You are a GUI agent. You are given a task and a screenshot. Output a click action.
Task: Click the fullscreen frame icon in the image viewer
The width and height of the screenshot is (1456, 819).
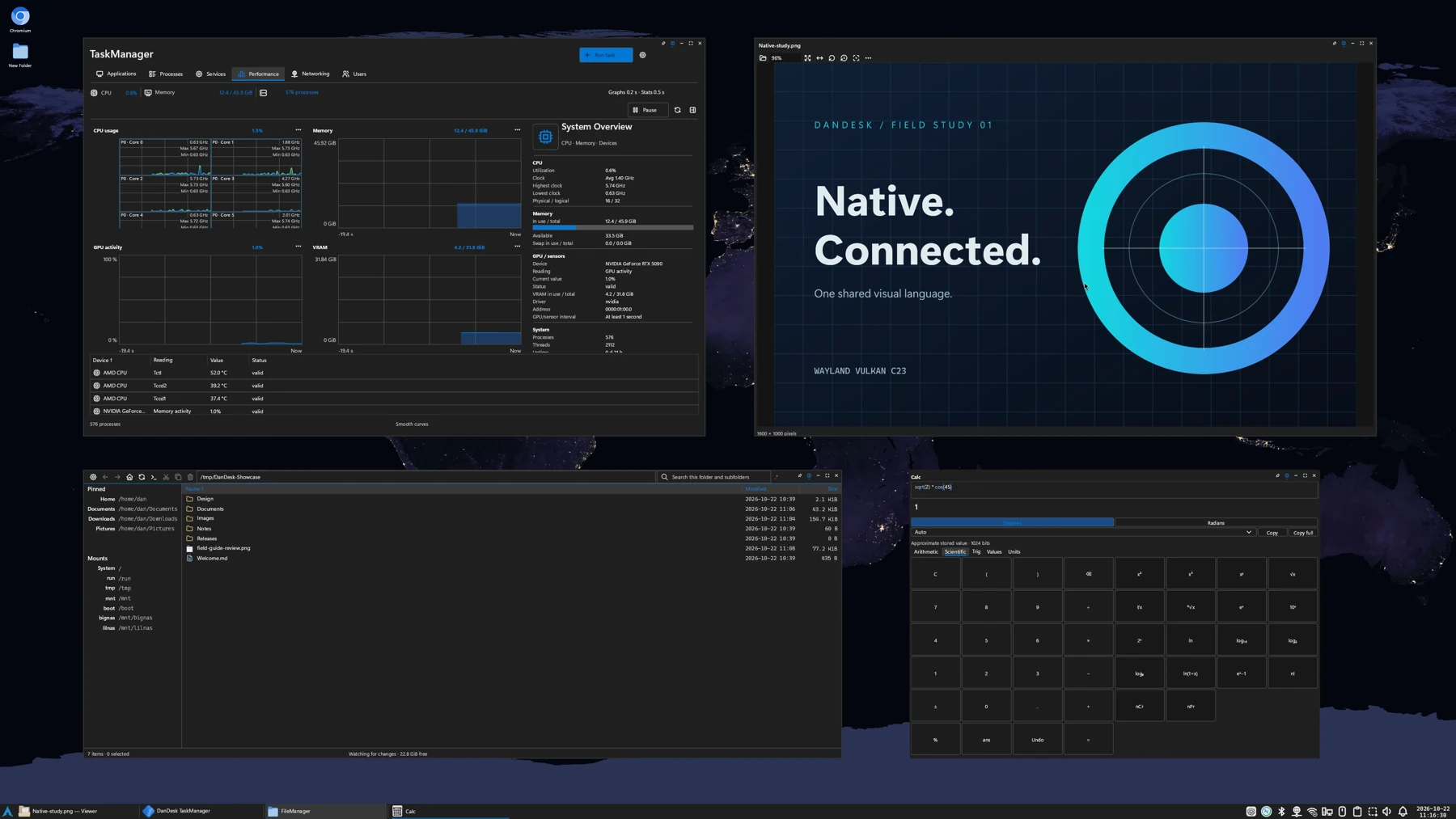pyautogui.click(x=856, y=58)
